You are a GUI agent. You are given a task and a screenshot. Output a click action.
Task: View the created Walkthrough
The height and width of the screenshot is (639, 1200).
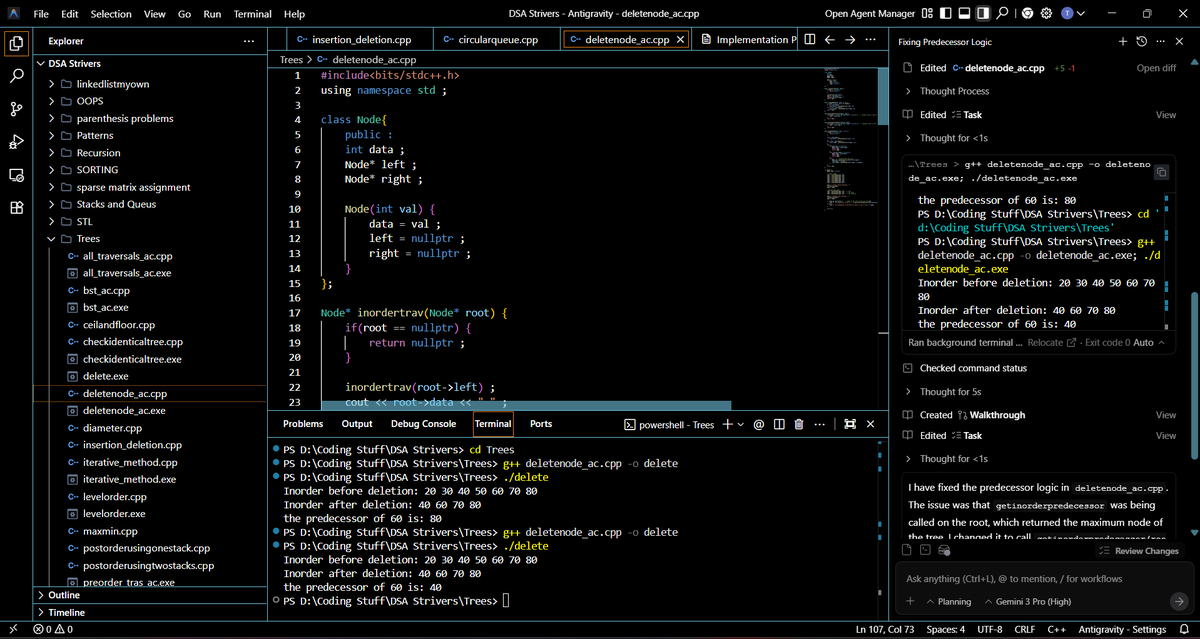click(1166, 414)
